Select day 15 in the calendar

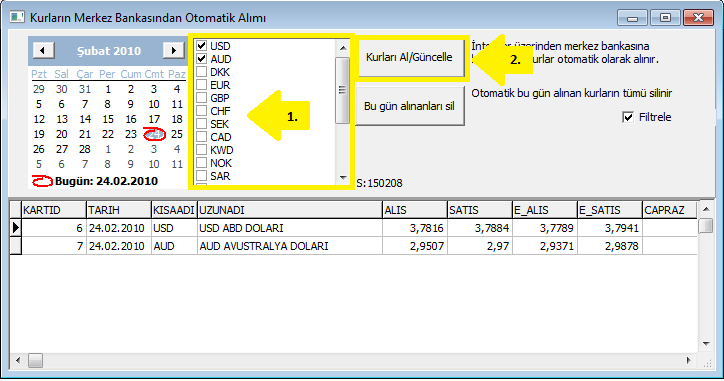coord(108,119)
